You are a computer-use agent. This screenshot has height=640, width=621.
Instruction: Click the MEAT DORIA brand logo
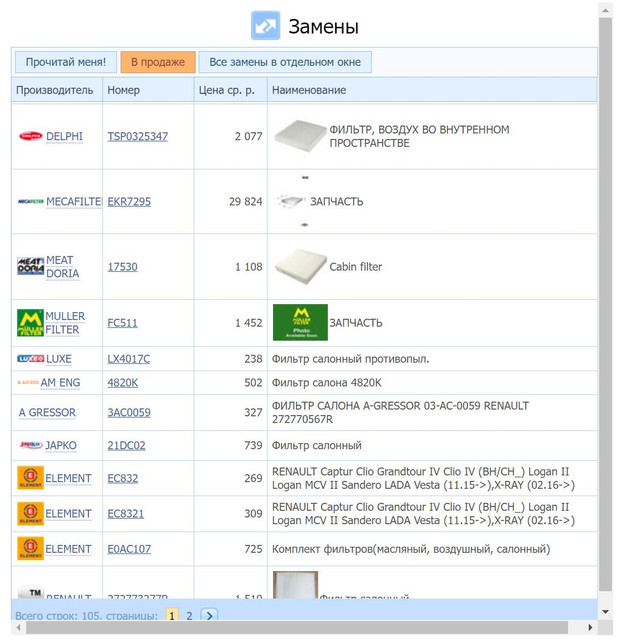click(31, 267)
